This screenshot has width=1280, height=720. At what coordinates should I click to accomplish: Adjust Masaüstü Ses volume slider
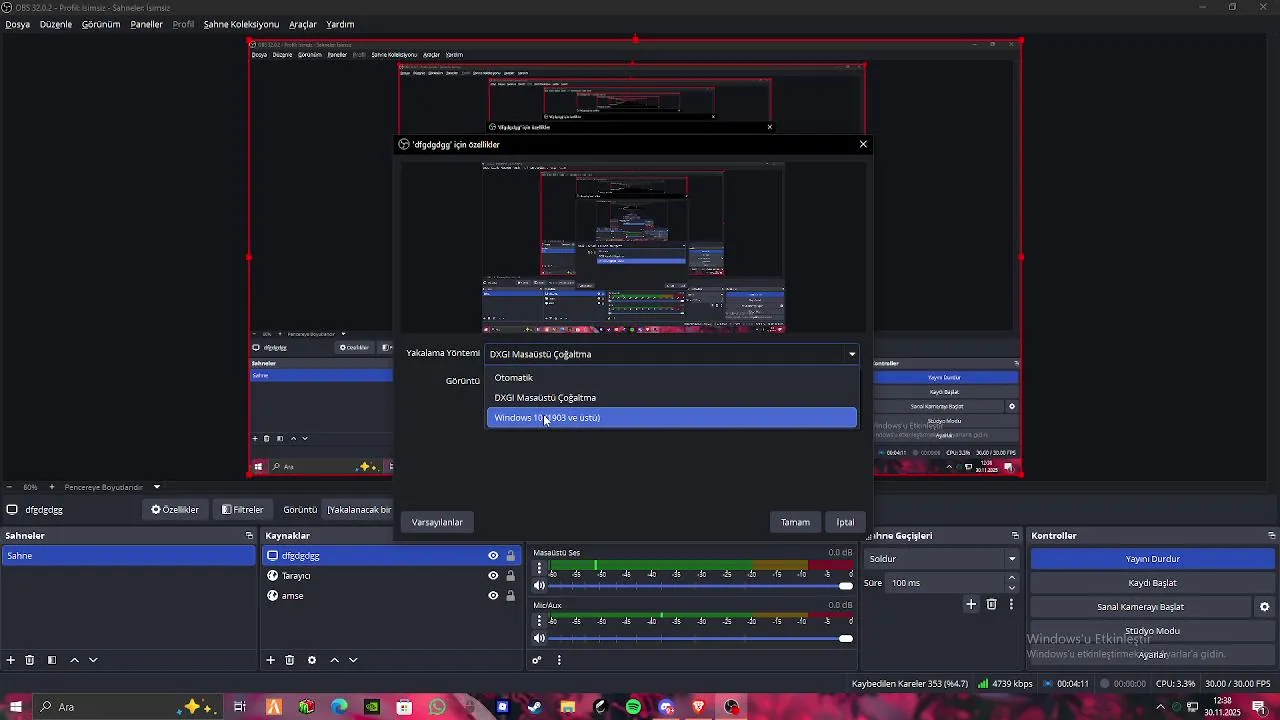point(701,586)
